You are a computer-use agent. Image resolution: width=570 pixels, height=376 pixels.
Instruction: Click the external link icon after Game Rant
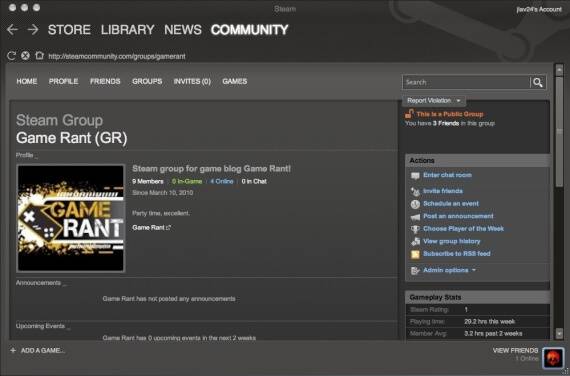click(x=168, y=228)
